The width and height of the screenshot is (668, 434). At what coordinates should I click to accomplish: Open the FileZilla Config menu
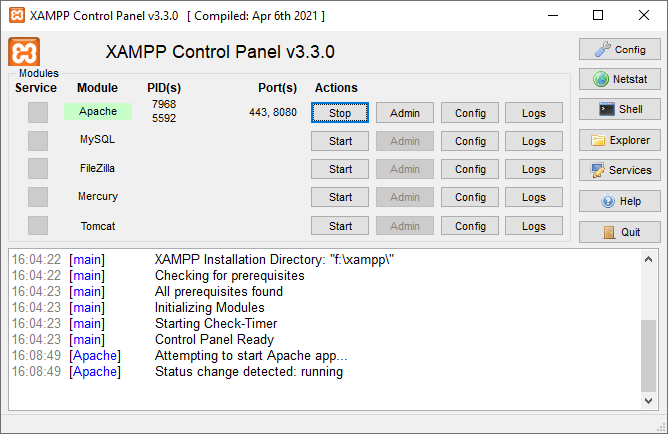470,169
